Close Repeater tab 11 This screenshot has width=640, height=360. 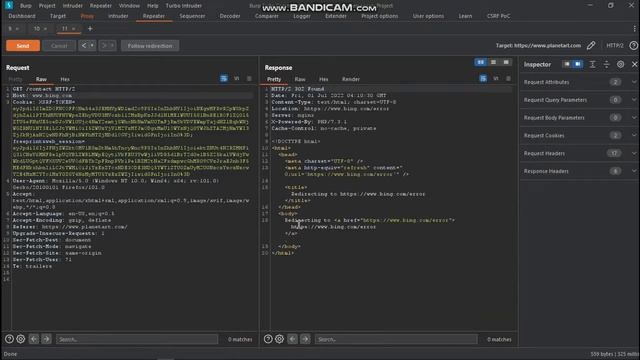[73, 29]
